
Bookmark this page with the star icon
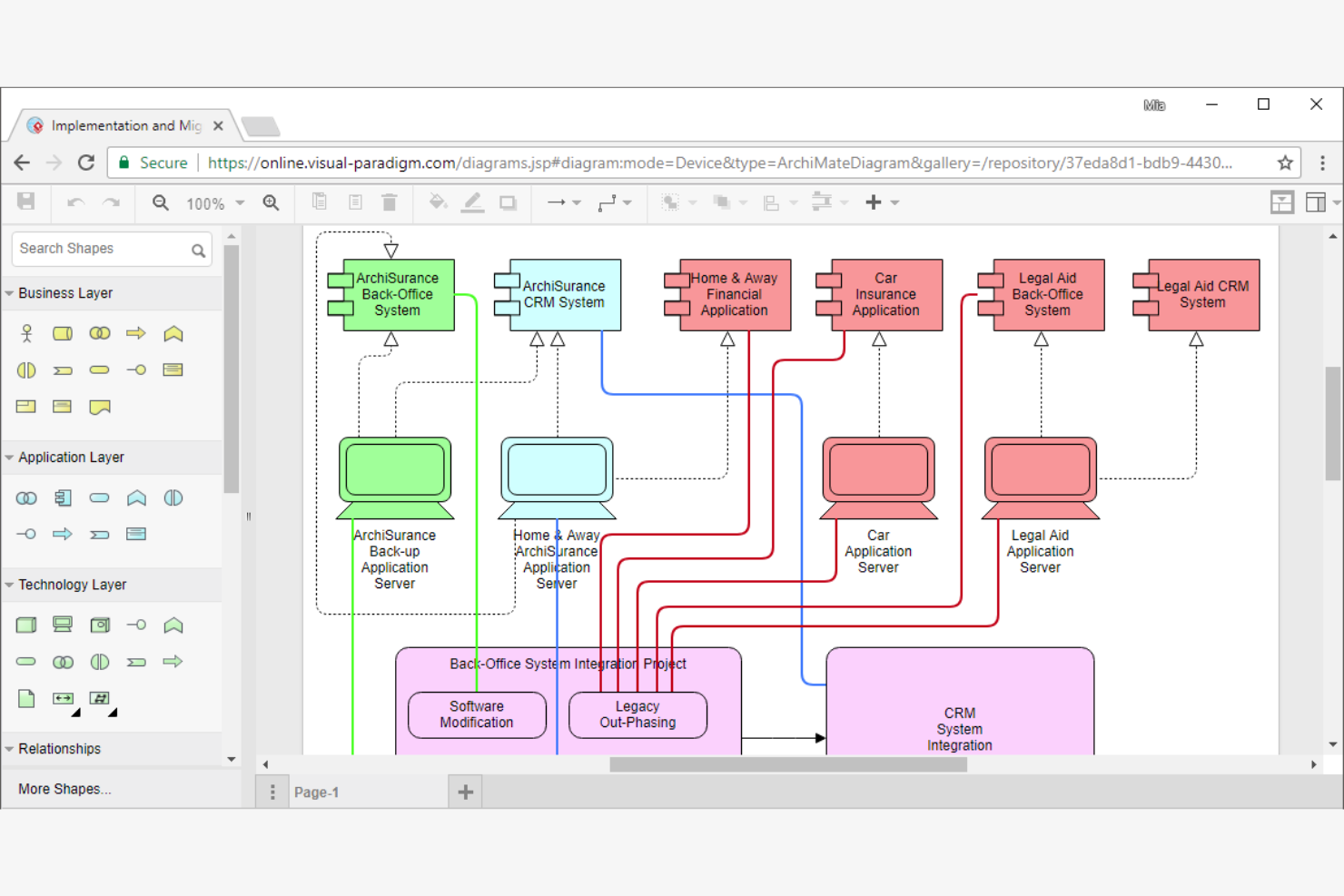point(1285,162)
